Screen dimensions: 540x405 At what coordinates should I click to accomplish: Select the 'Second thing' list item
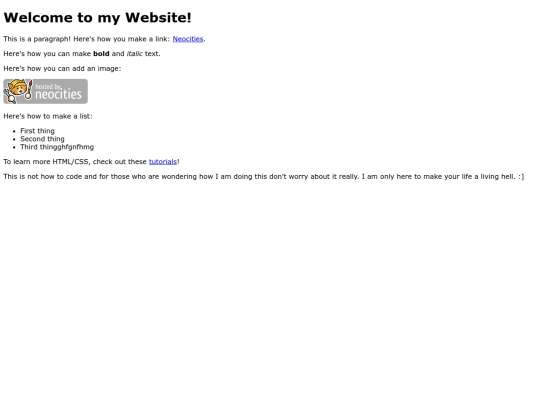click(x=42, y=139)
